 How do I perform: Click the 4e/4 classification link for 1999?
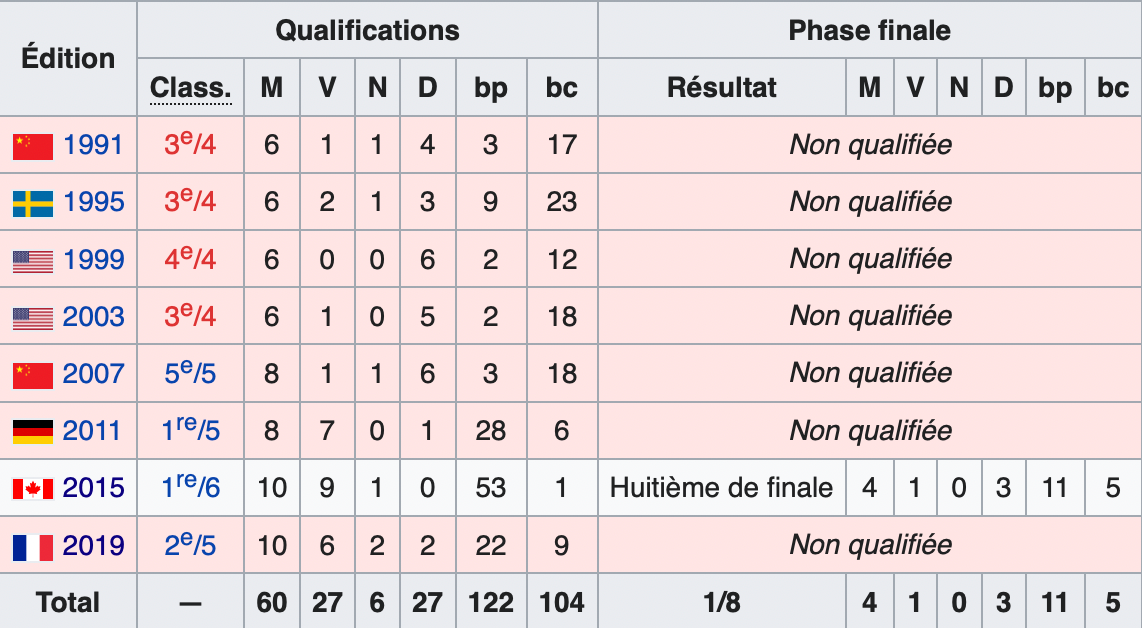[x=190, y=258]
